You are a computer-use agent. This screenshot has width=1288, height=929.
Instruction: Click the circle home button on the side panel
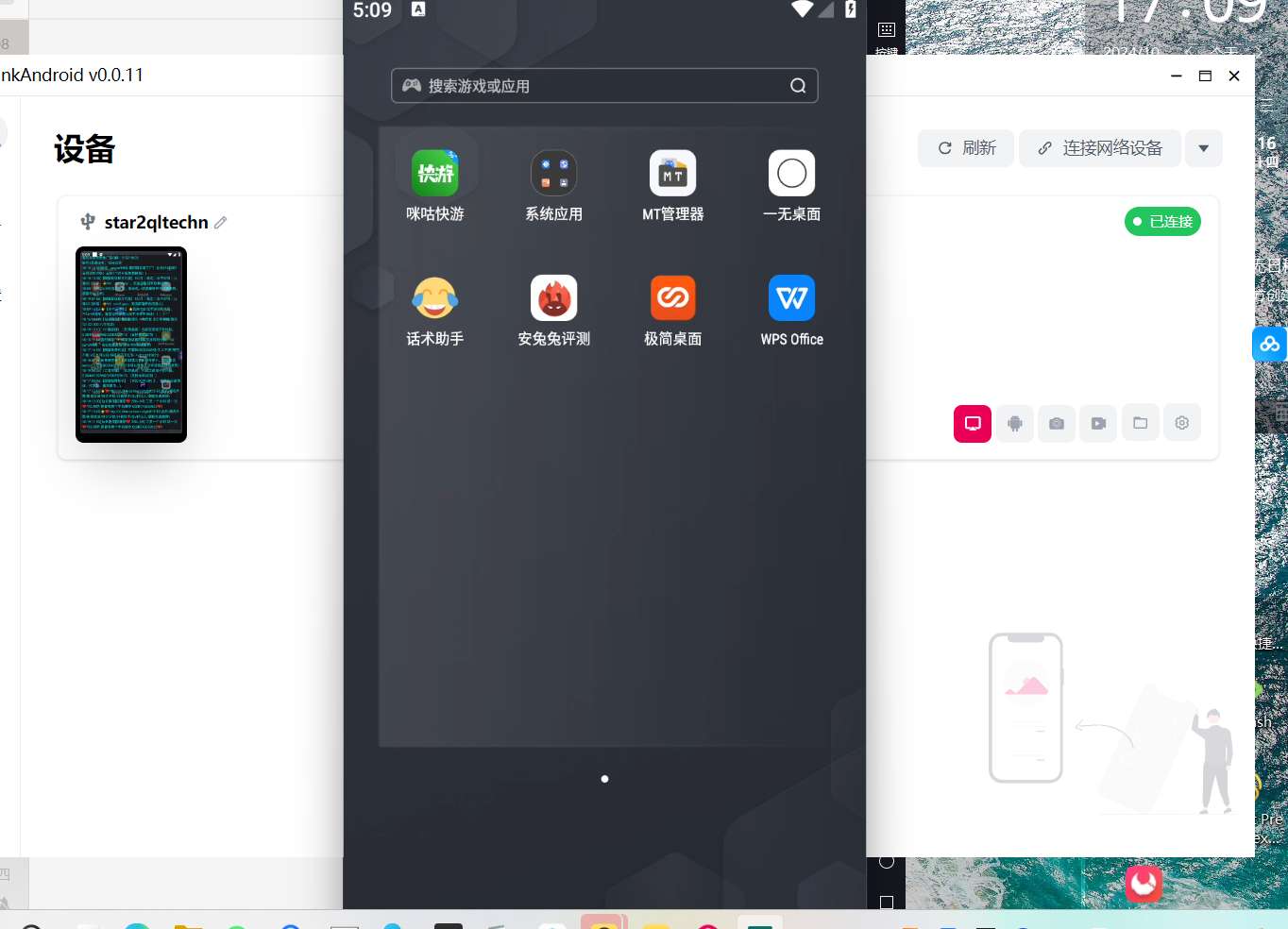pyautogui.click(x=887, y=861)
